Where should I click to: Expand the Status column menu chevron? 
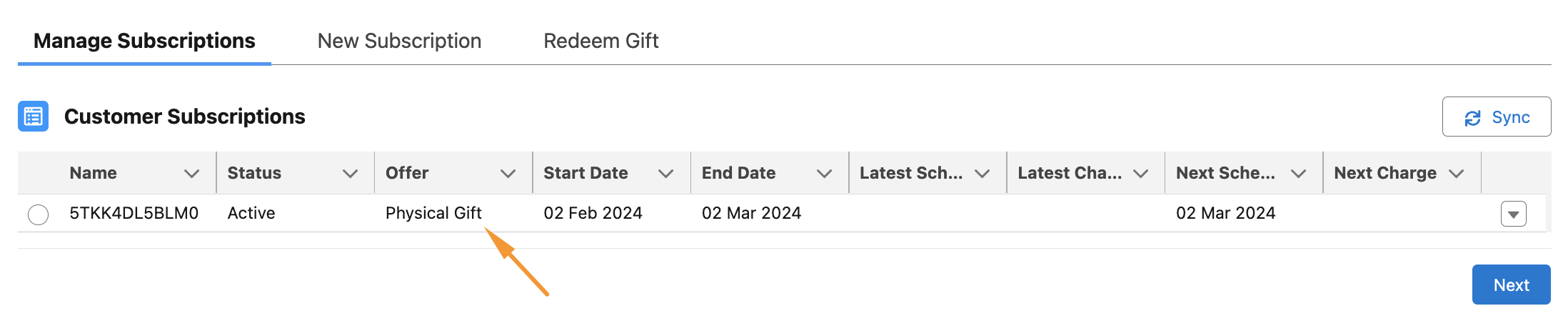[350, 174]
